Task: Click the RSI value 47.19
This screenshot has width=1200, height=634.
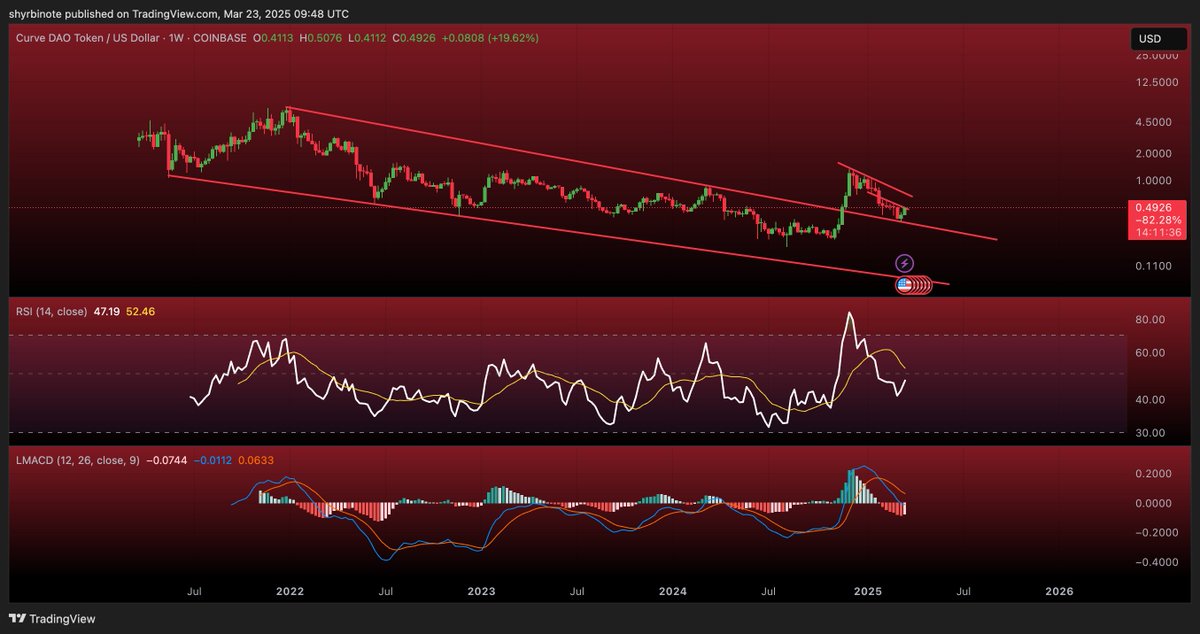Action: 108,311
